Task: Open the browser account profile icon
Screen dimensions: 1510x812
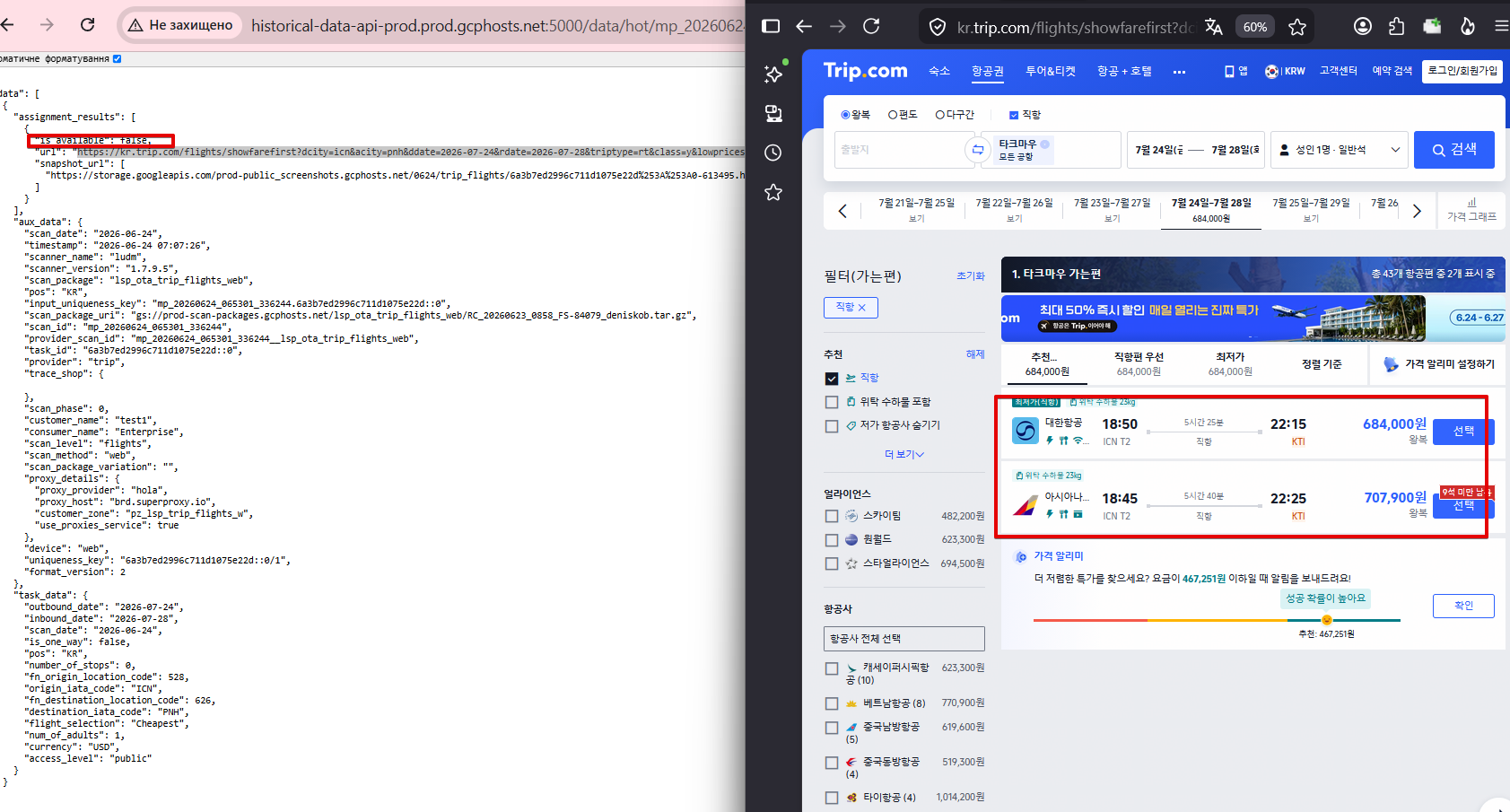Action: pyautogui.click(x=1363, y=26)
